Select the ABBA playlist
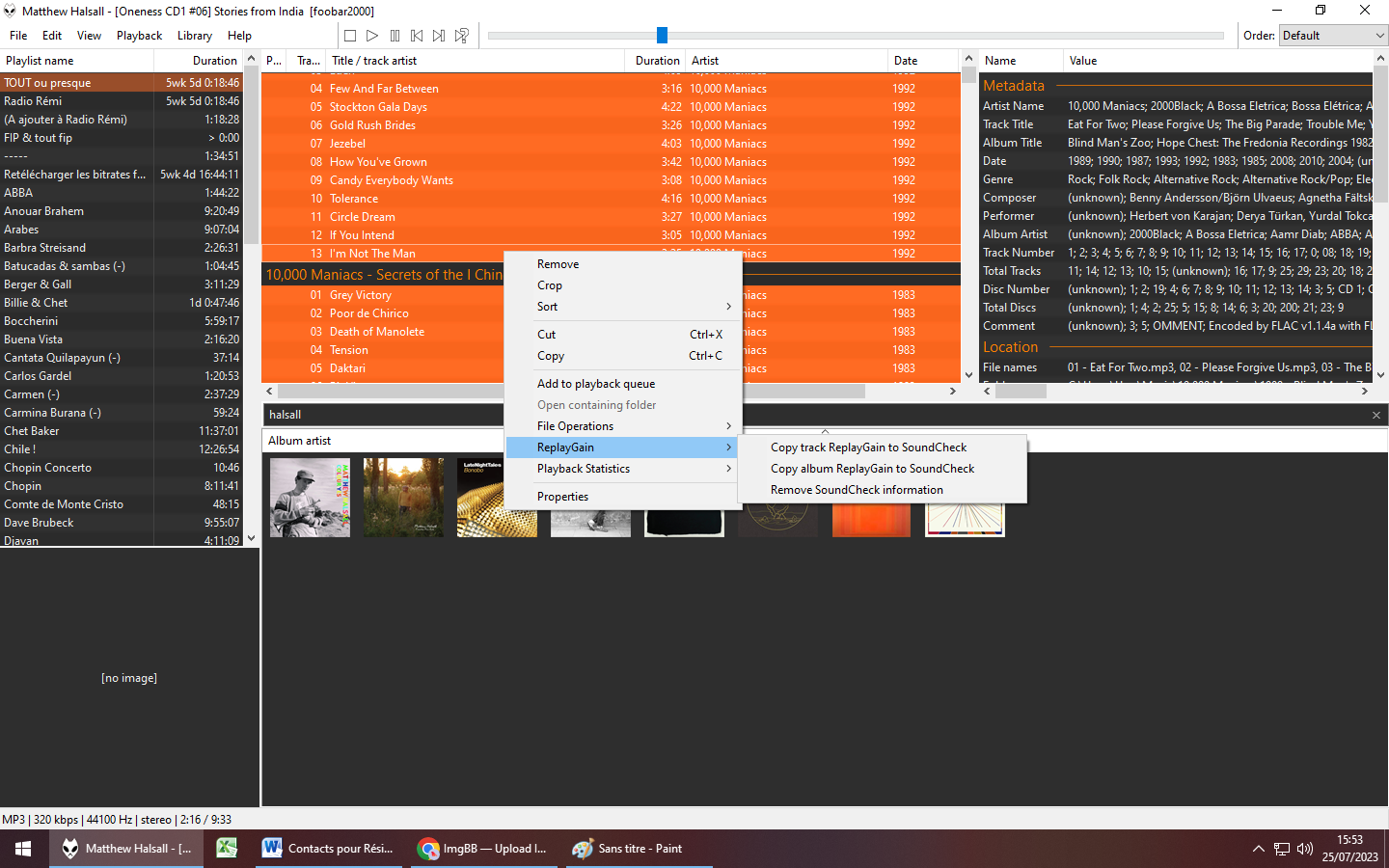This screenshot has height=868, width=1389. click(x=122, y=193)
